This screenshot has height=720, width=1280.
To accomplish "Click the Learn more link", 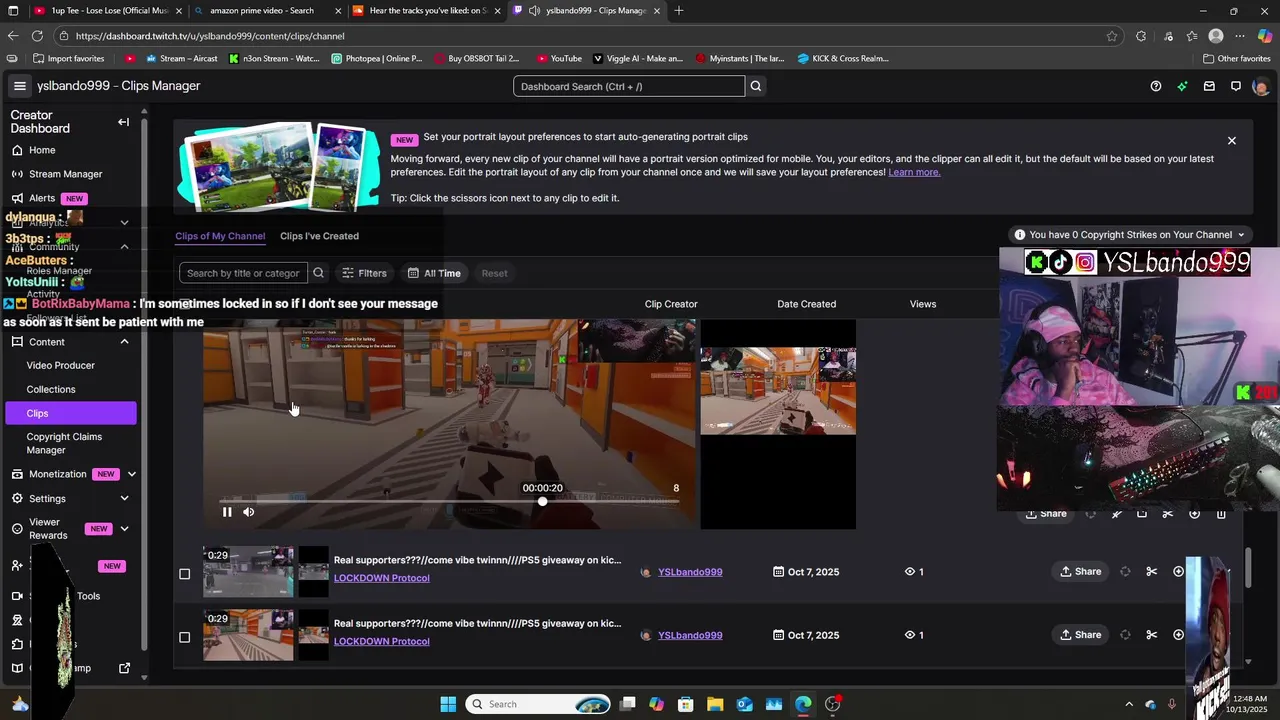I will coord(914,172).
